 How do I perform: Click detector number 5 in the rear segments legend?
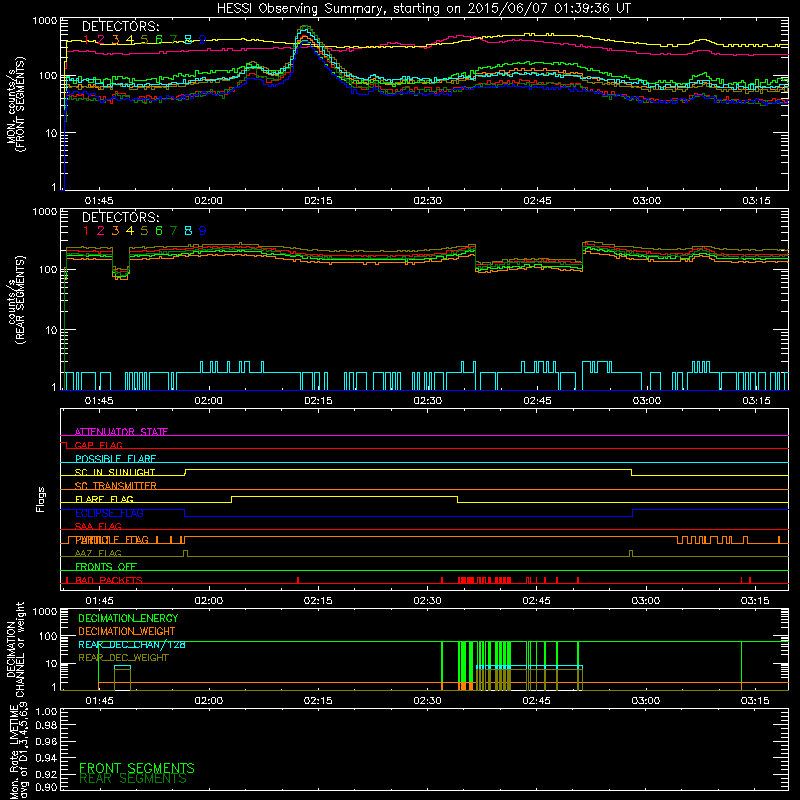[144, 231]
